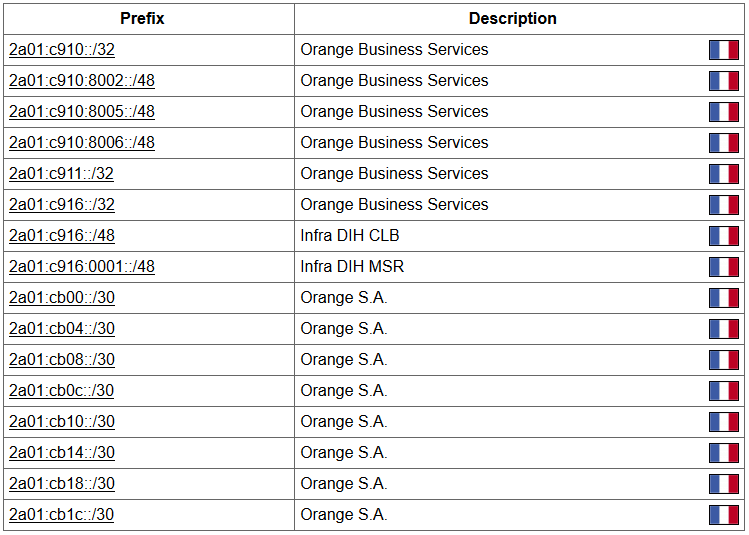Visit the 2a01:cb00::/30 prefix page
The image size is (749, 535).
pyautogui.click(x=62, y=298)
